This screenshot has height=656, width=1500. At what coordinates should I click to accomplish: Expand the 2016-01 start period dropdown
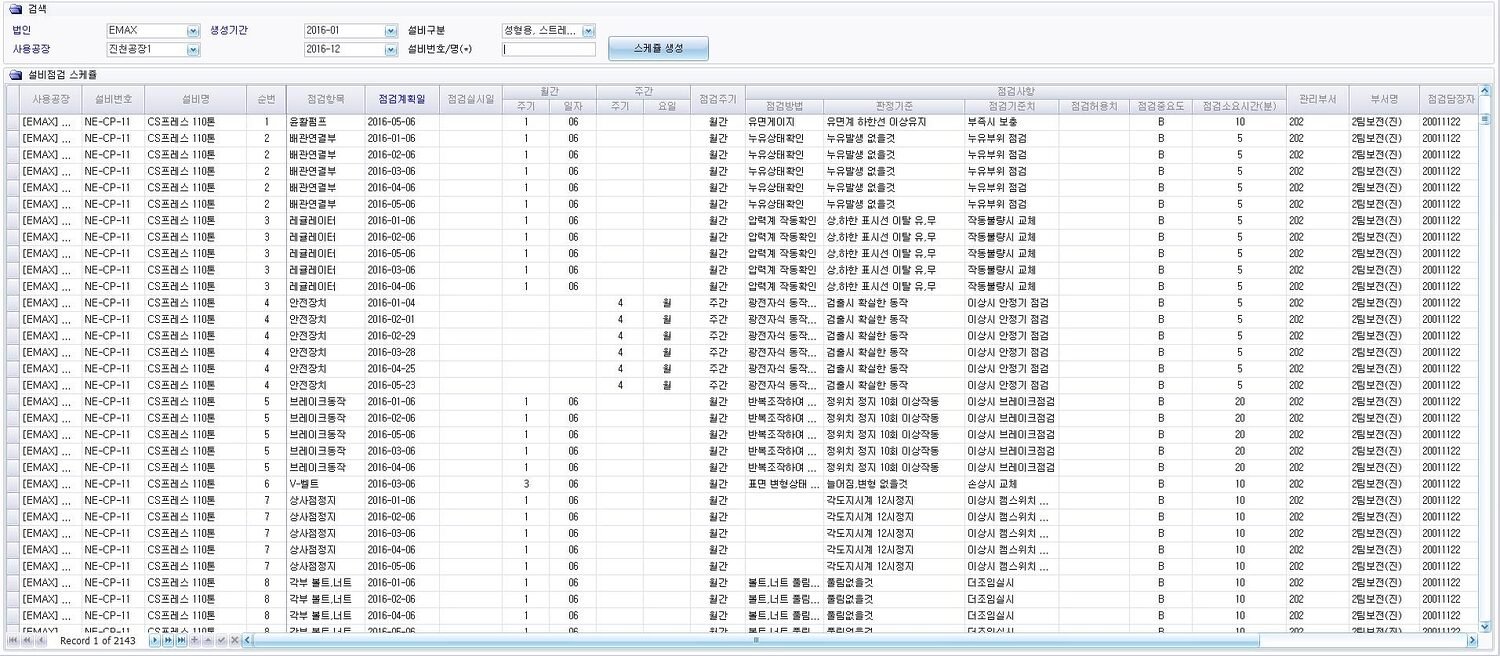[391, 31]
